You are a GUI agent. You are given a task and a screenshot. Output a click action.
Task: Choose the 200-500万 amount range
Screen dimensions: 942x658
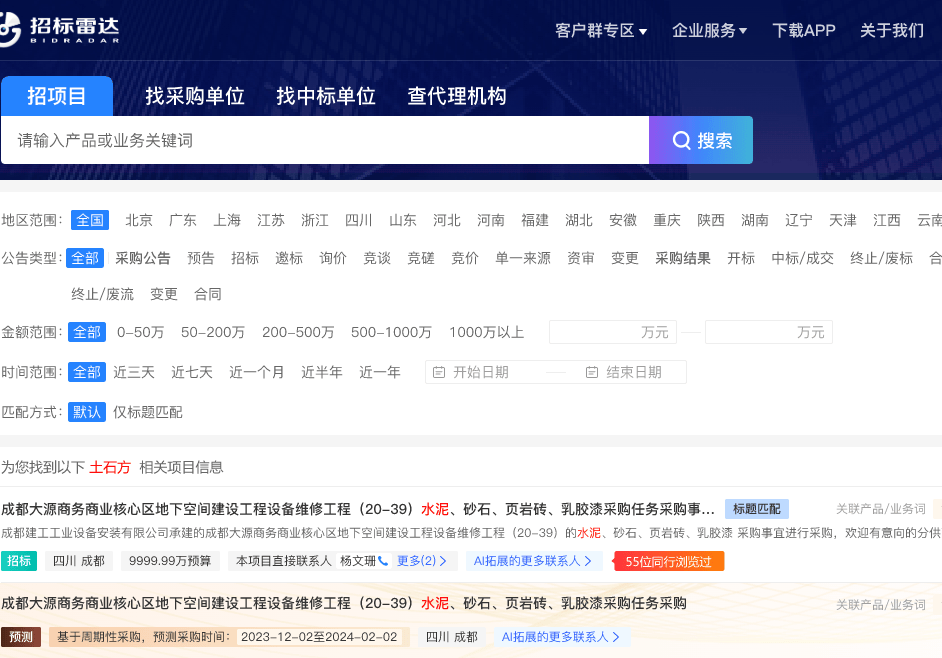pyautogui.click(x=298, y=332)
